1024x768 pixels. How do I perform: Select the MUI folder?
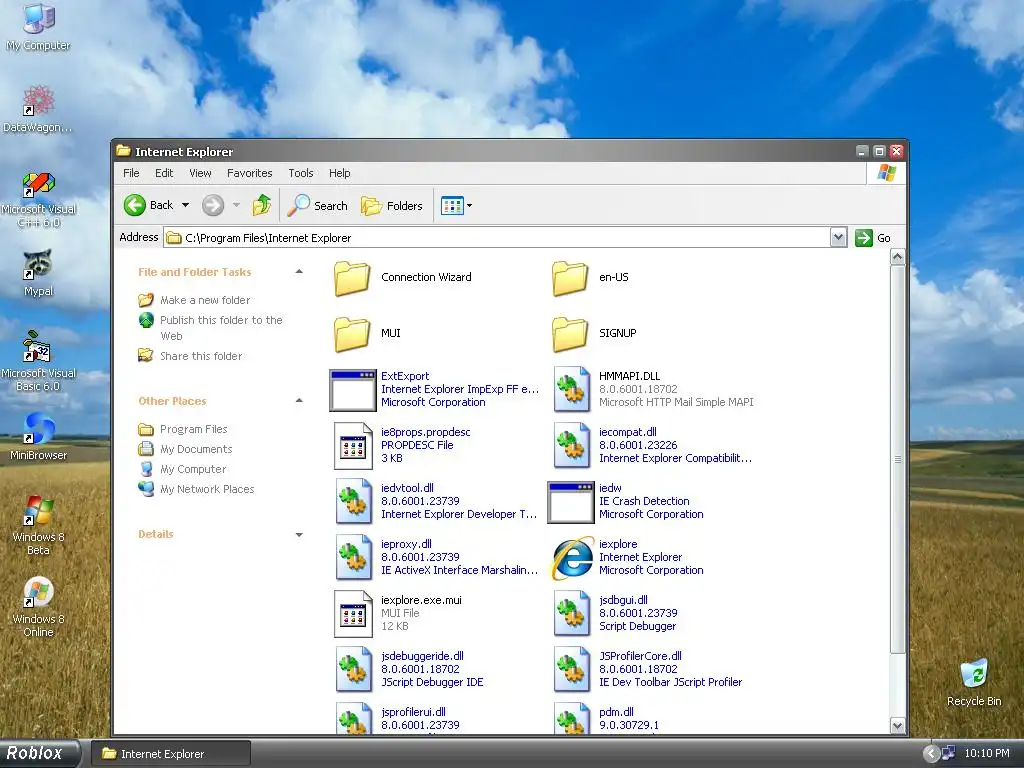pos(352,334)
